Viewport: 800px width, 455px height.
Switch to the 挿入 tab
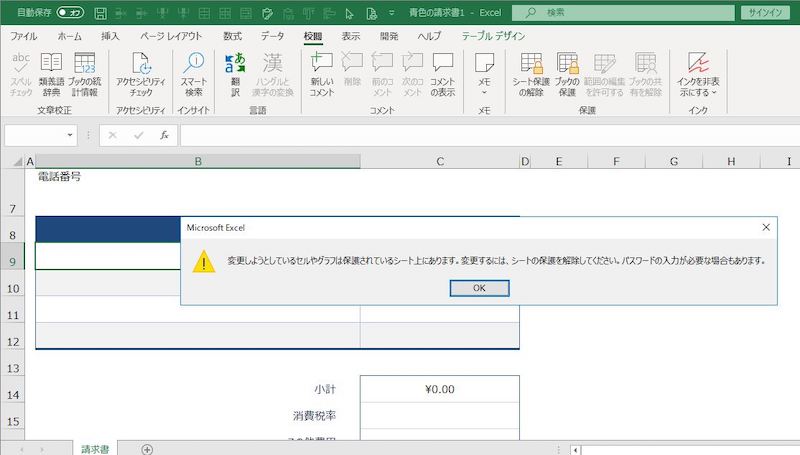click(110, 36)
